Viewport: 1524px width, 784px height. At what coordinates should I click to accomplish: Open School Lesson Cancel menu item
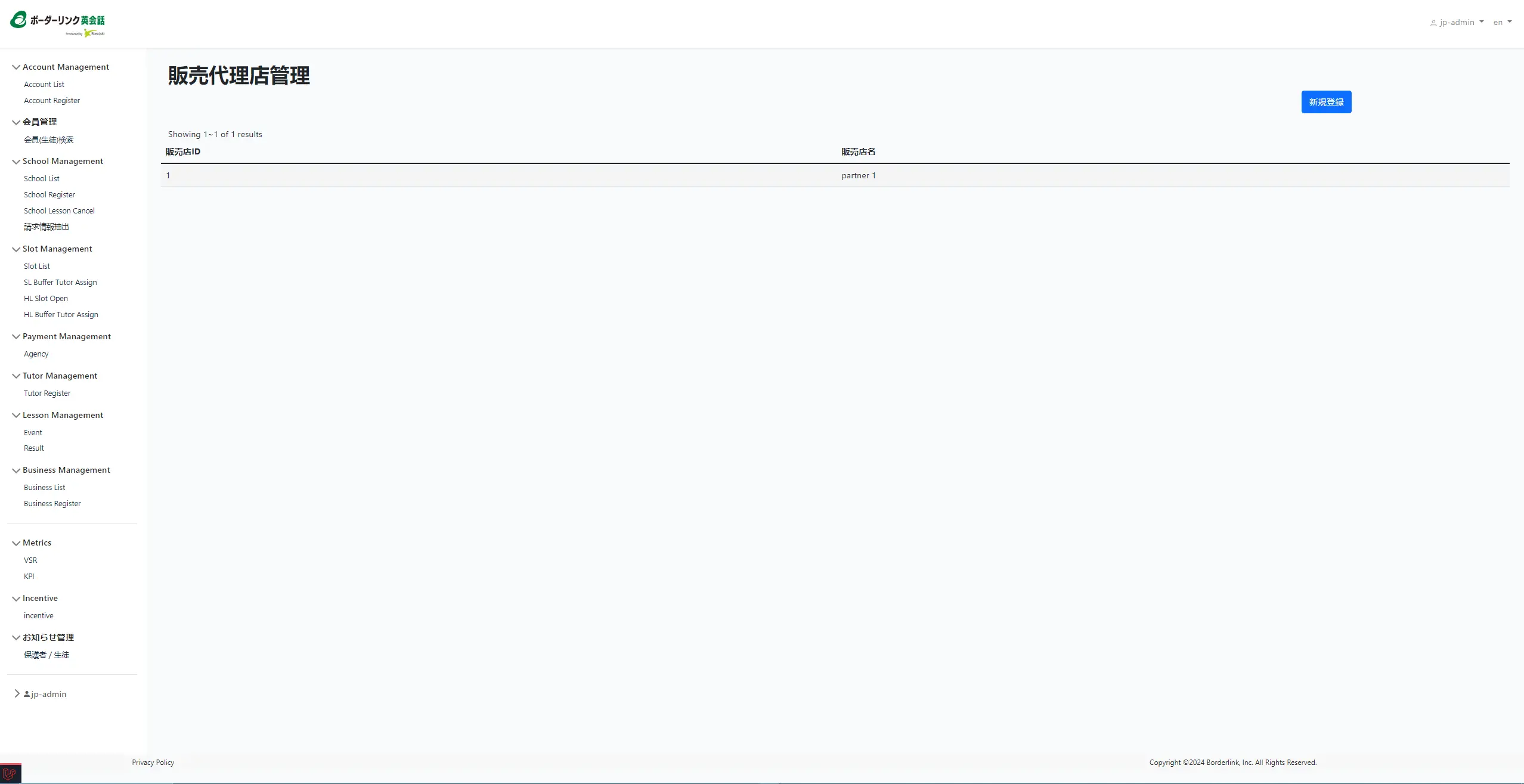click(59, 211)
